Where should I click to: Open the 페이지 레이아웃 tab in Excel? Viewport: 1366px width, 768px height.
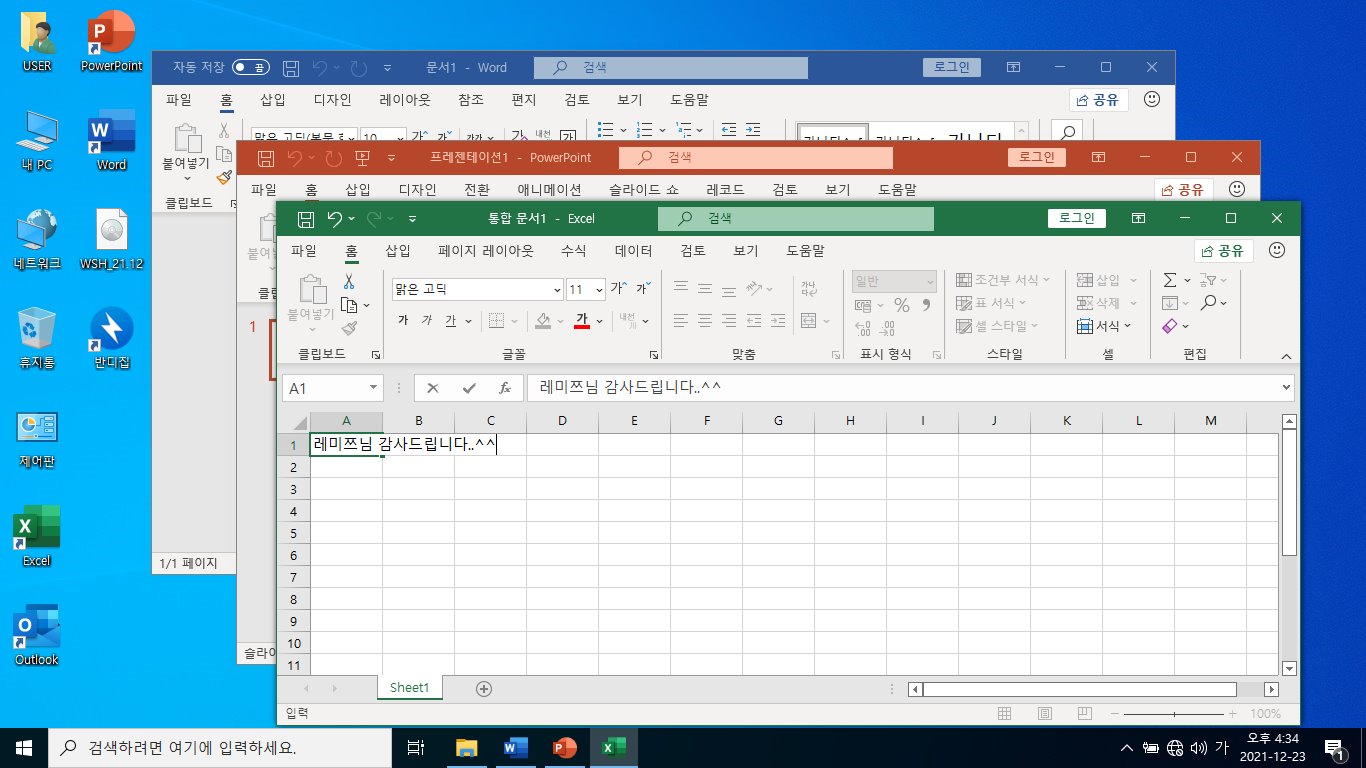[x=486, y=251]
